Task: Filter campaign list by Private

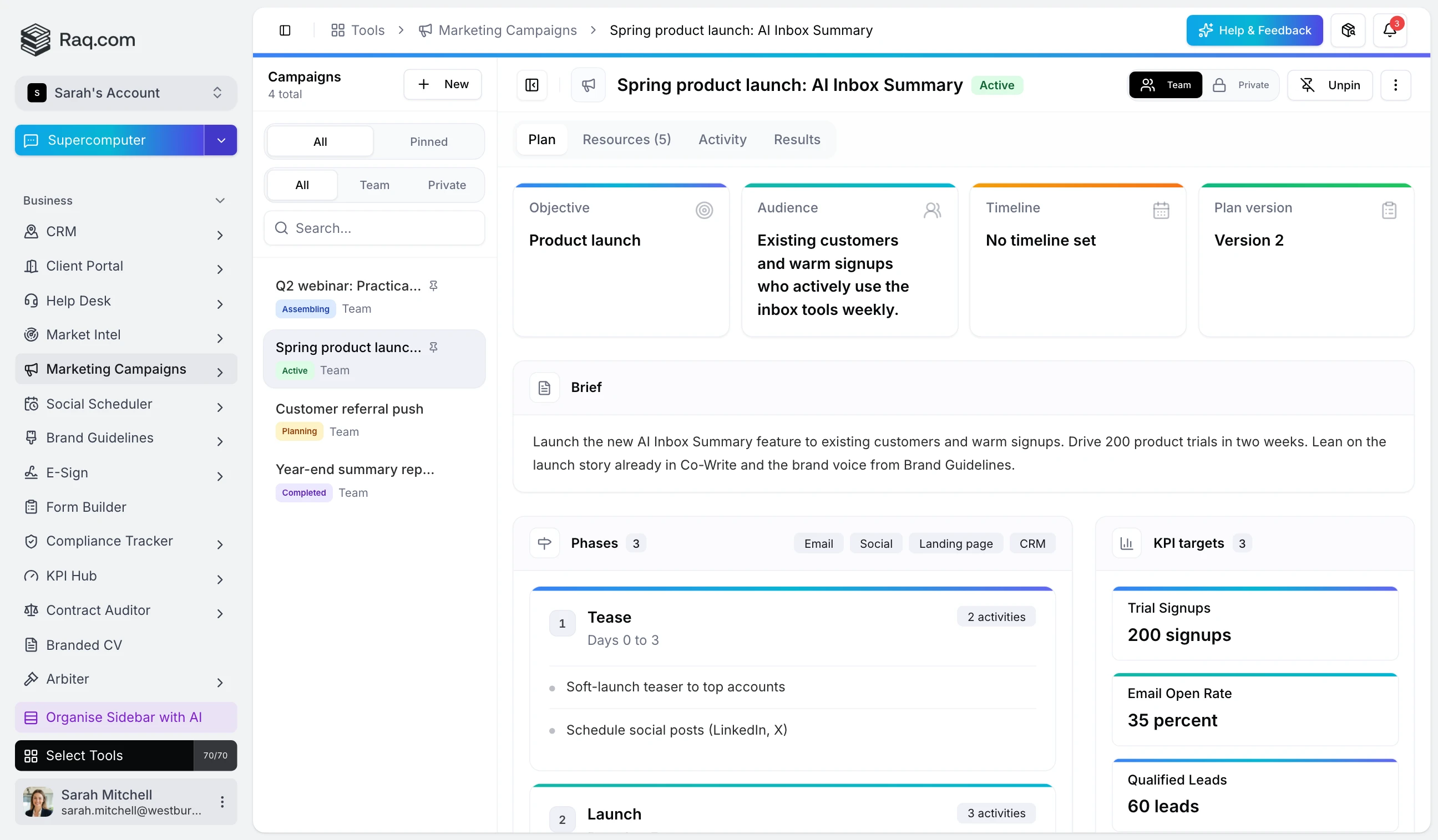Action: (447, 185)
